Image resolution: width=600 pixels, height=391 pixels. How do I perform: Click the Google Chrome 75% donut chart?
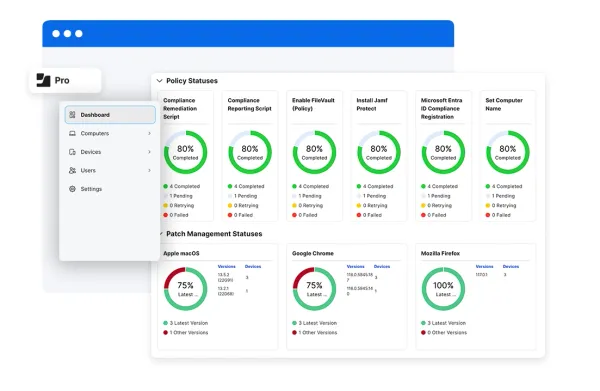tap(315, 289)
